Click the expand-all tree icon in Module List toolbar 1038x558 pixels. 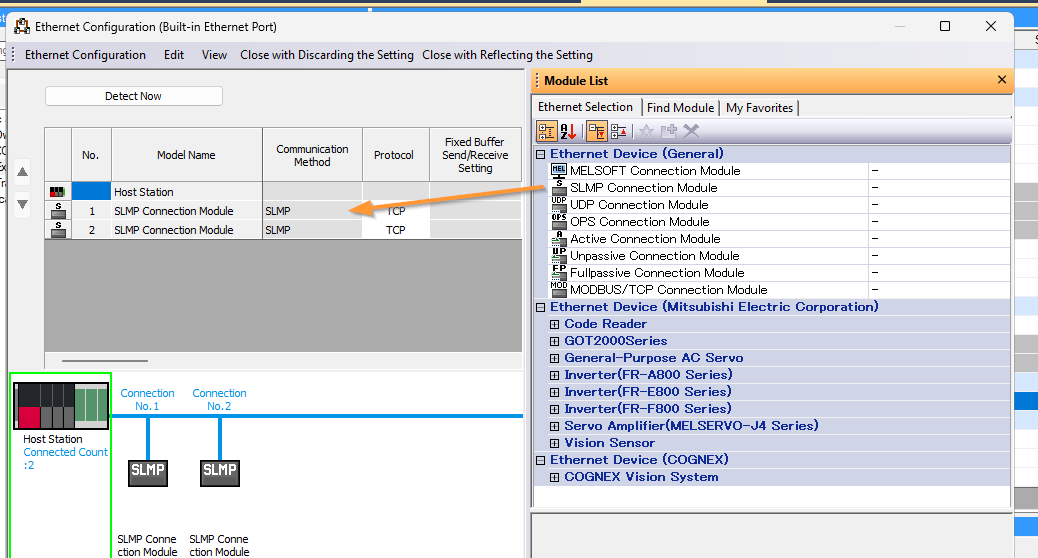tap(595, 131)
